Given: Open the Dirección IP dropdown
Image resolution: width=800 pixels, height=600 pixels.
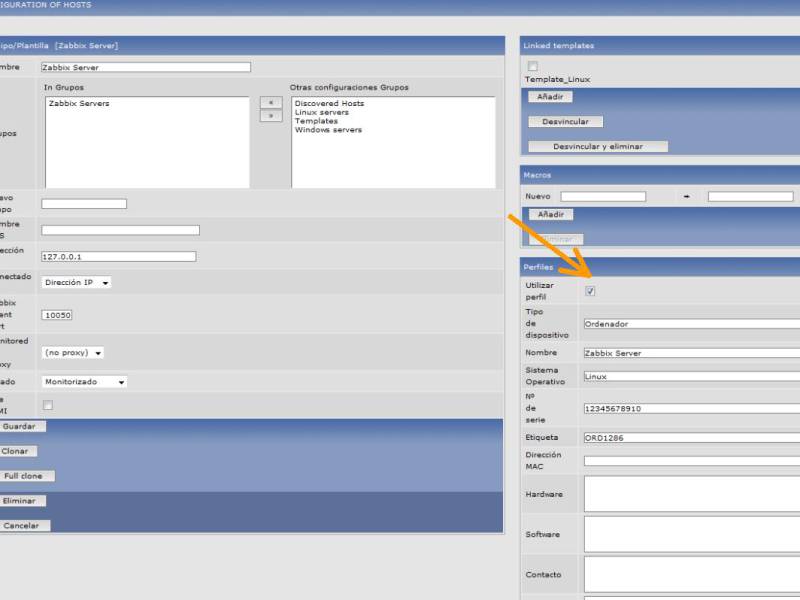Looking at the screenshot, I should click(77, 283).
